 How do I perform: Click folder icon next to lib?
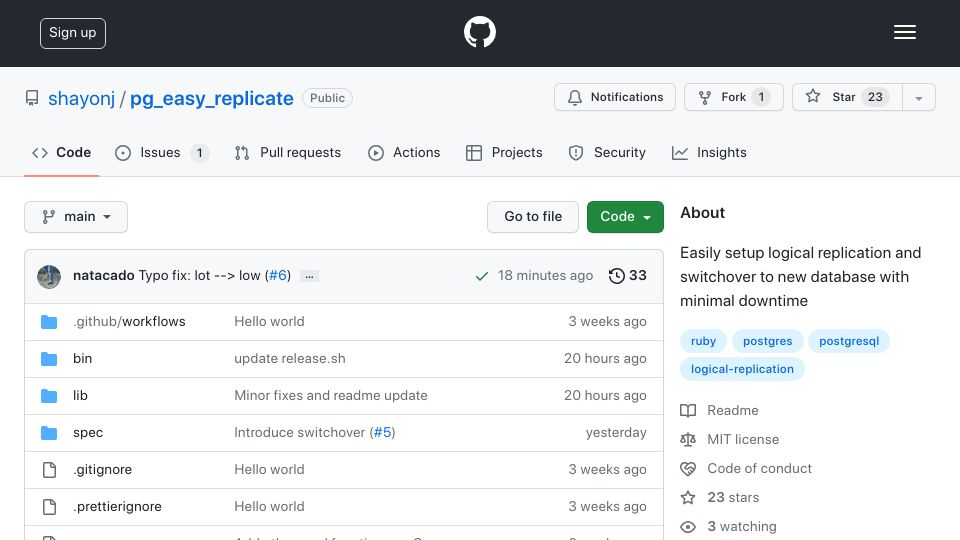tap(49, 396)
